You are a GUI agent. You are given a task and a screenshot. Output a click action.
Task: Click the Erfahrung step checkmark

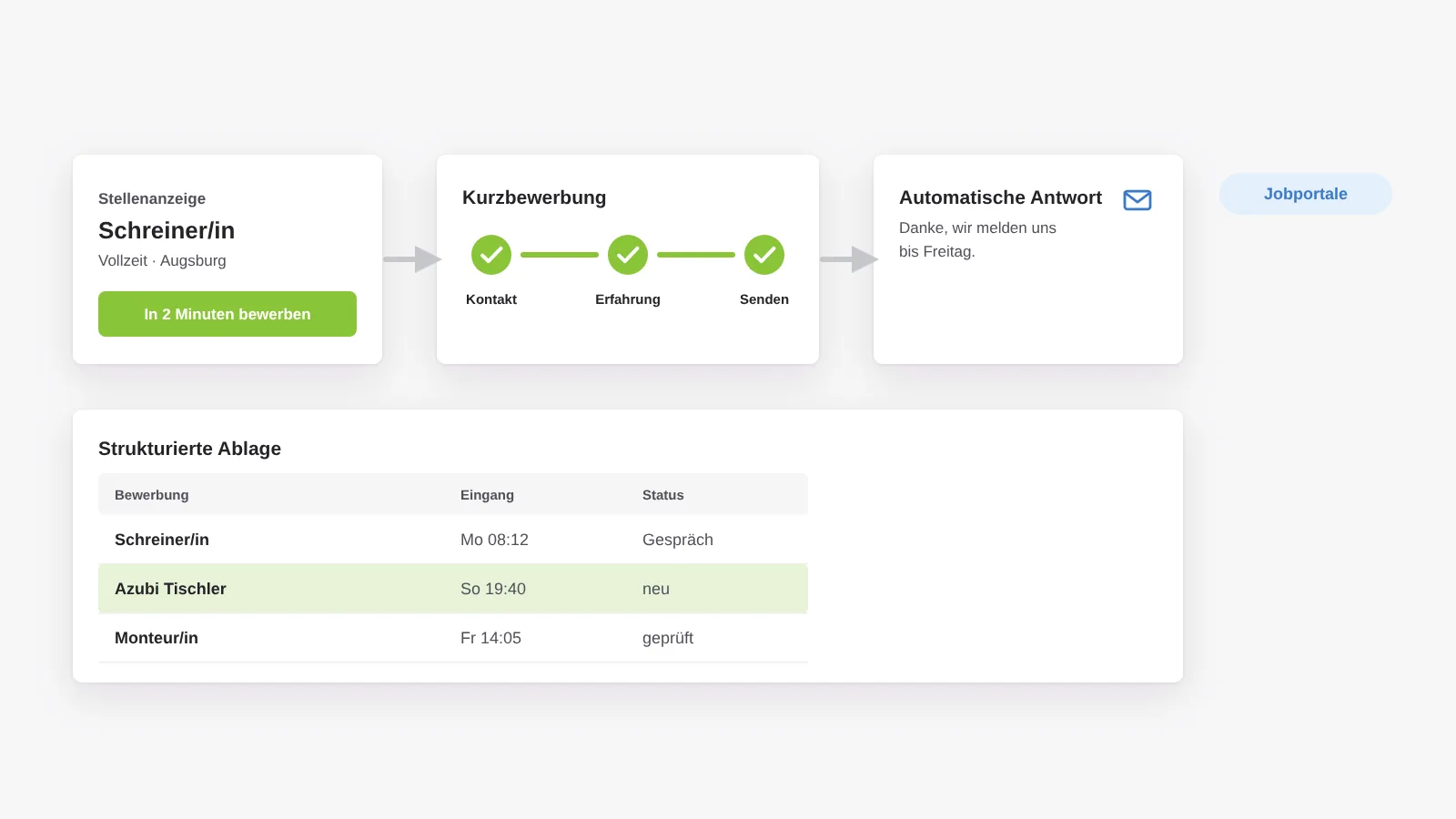tap(628, 255)
